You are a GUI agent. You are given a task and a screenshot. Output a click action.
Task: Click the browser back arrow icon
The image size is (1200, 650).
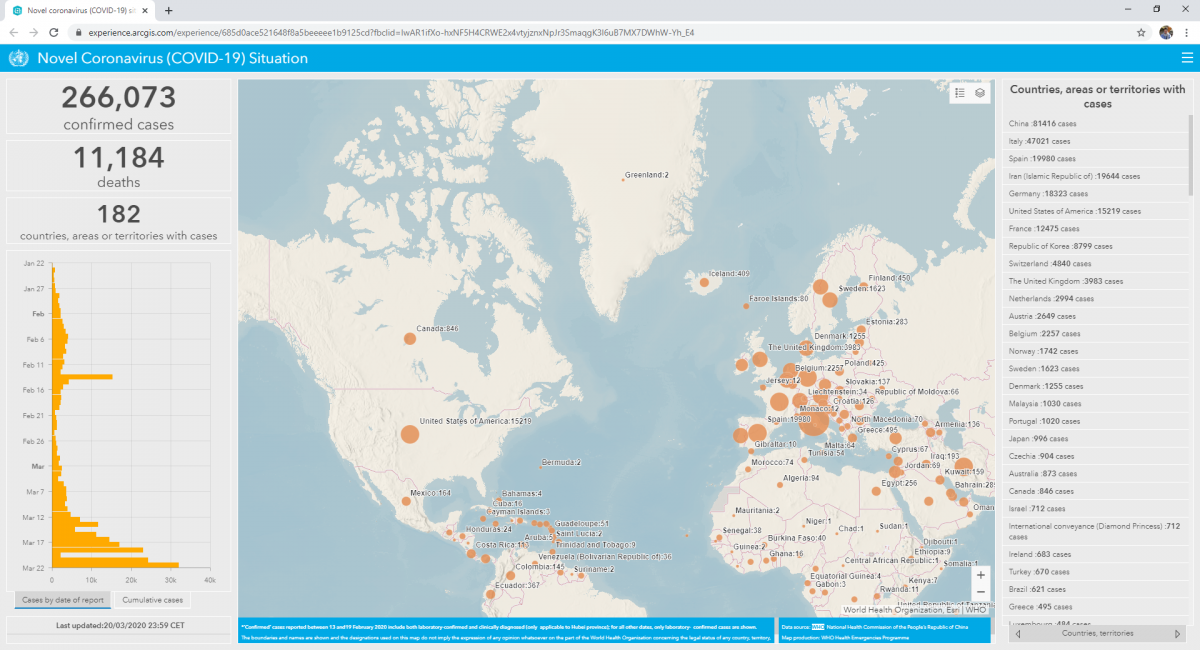(12, 32)
